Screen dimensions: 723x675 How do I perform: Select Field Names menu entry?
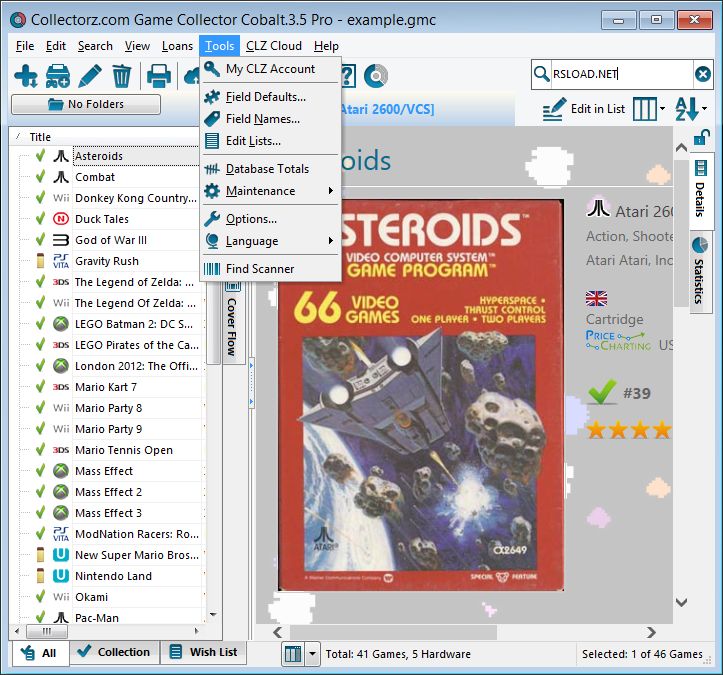tap(270, 119)
